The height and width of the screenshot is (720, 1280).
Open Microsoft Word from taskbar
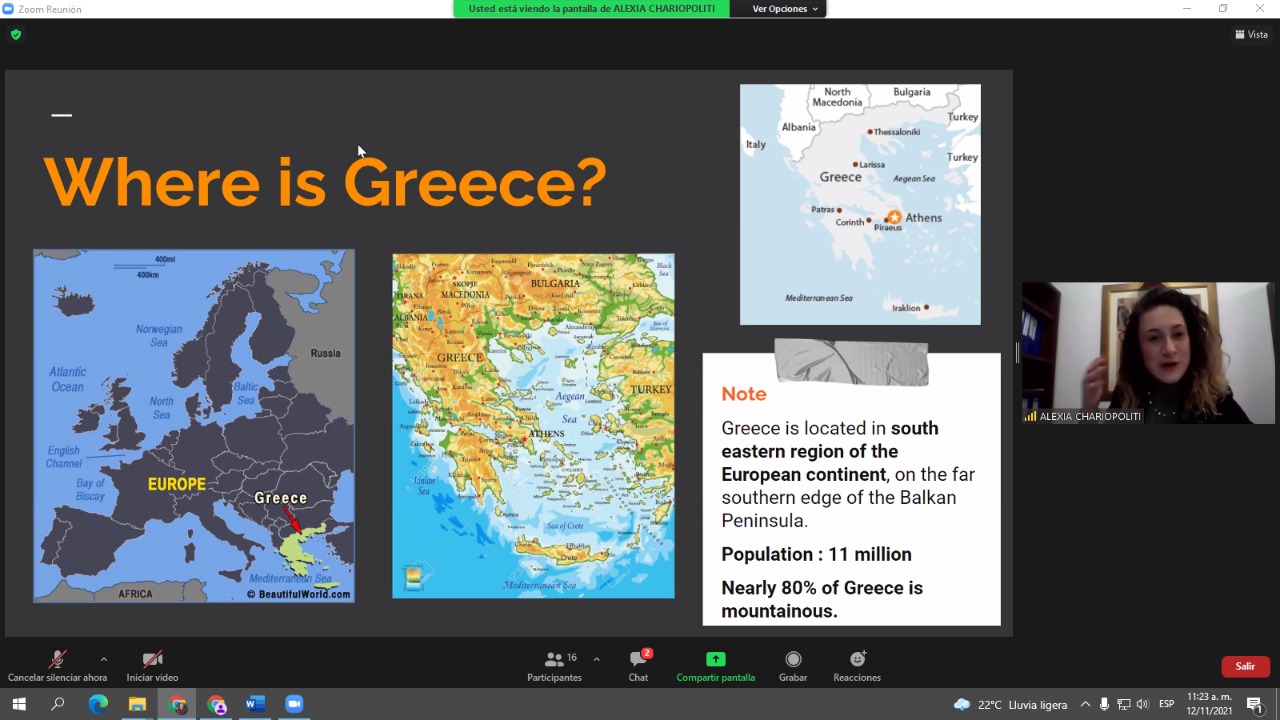[x=255, y=704]
